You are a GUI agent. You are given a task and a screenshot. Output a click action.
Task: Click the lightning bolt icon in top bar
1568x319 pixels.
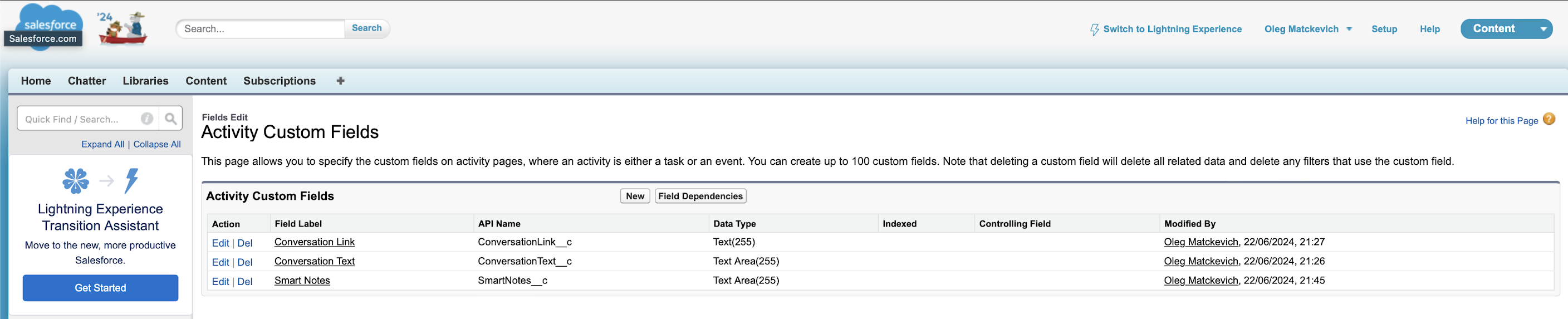click(1094, 29)
